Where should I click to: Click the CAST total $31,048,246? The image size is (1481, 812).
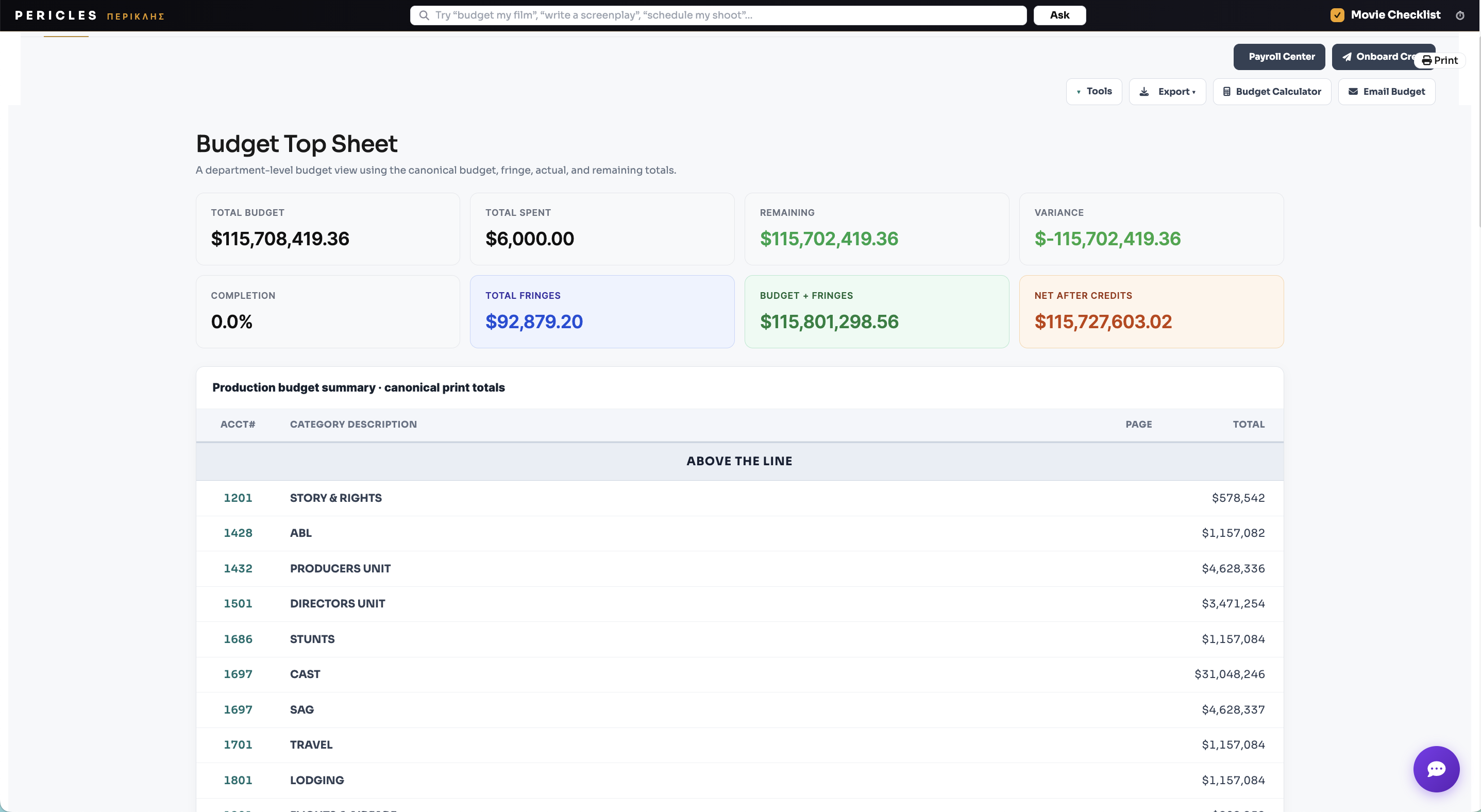pos(1229,674)
